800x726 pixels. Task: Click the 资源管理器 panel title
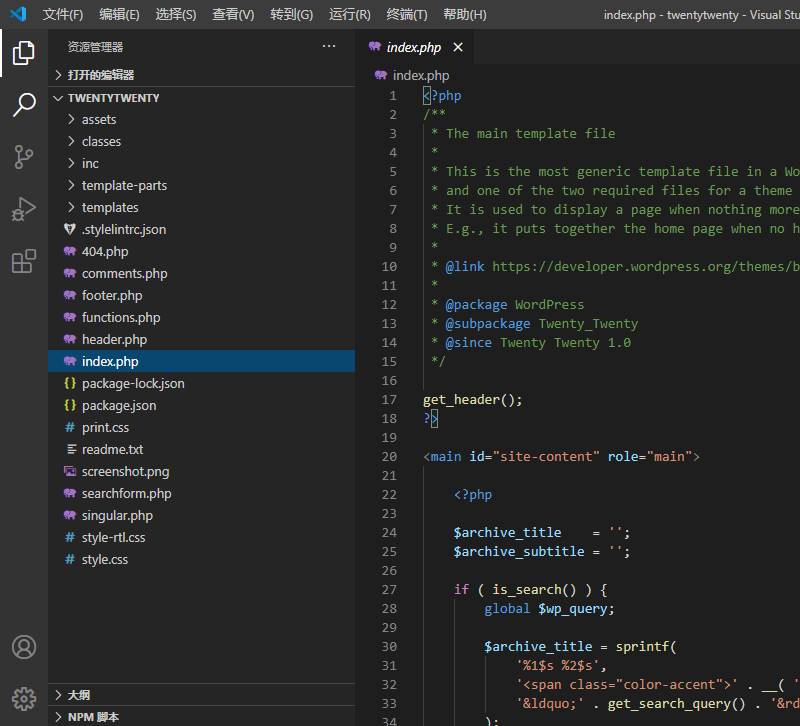[95, 47]
